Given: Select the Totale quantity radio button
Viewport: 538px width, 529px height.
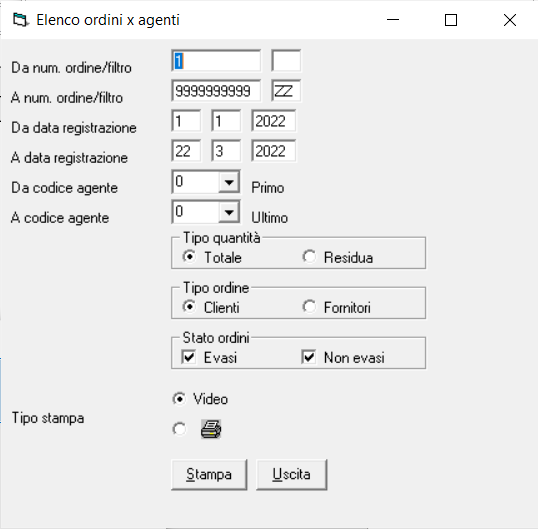Looking at the screenshot, I should pyautogui.click(x=189, y=257).
